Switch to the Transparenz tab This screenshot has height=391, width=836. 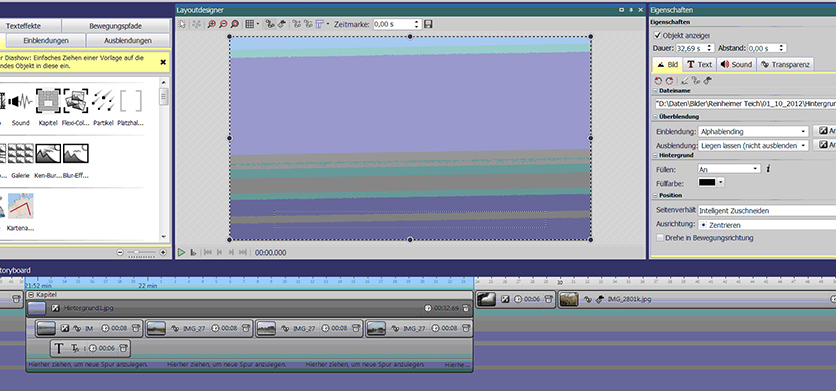[785, 65]
